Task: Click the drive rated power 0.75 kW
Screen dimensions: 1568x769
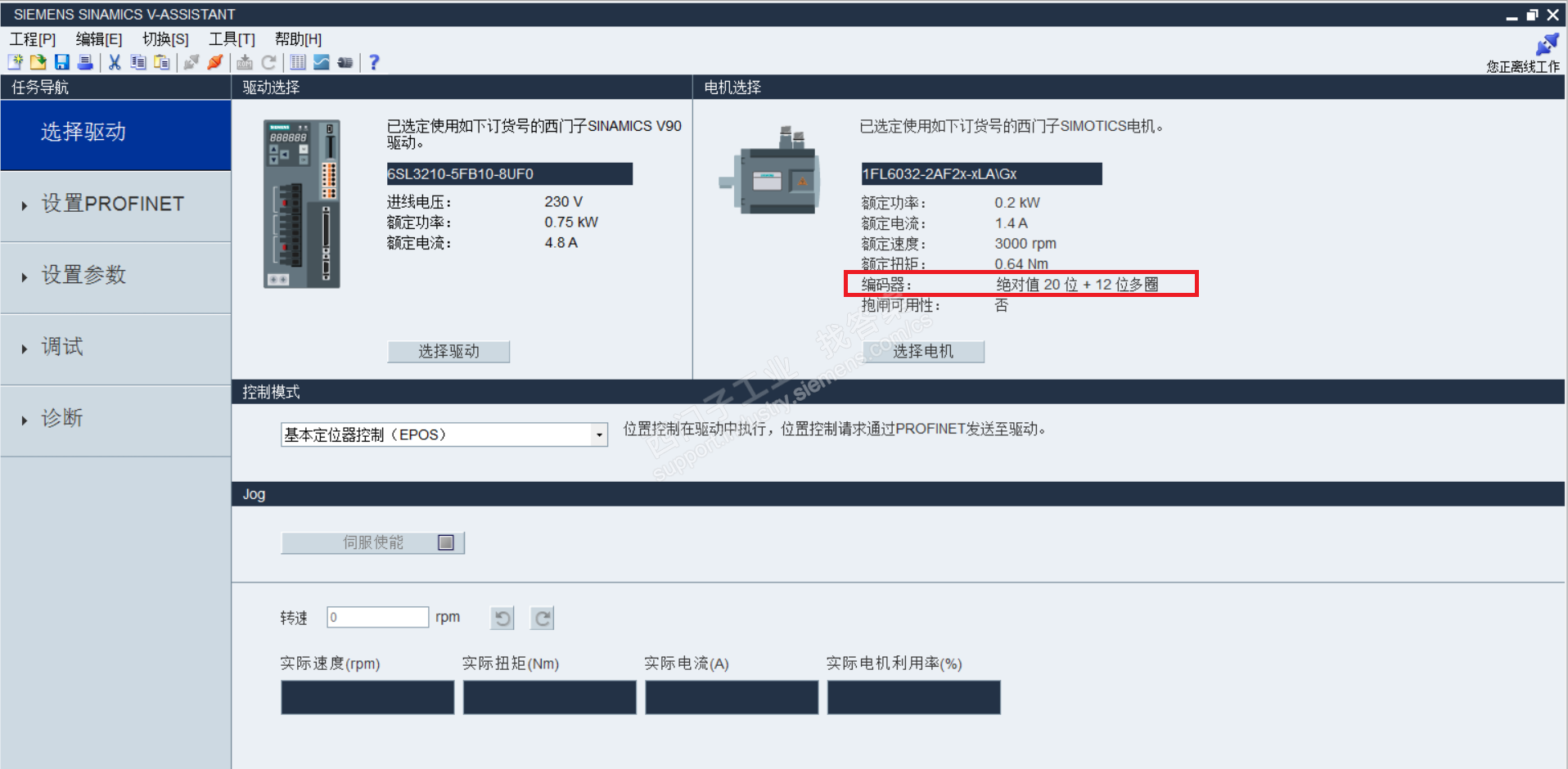Action: [571, 223]
